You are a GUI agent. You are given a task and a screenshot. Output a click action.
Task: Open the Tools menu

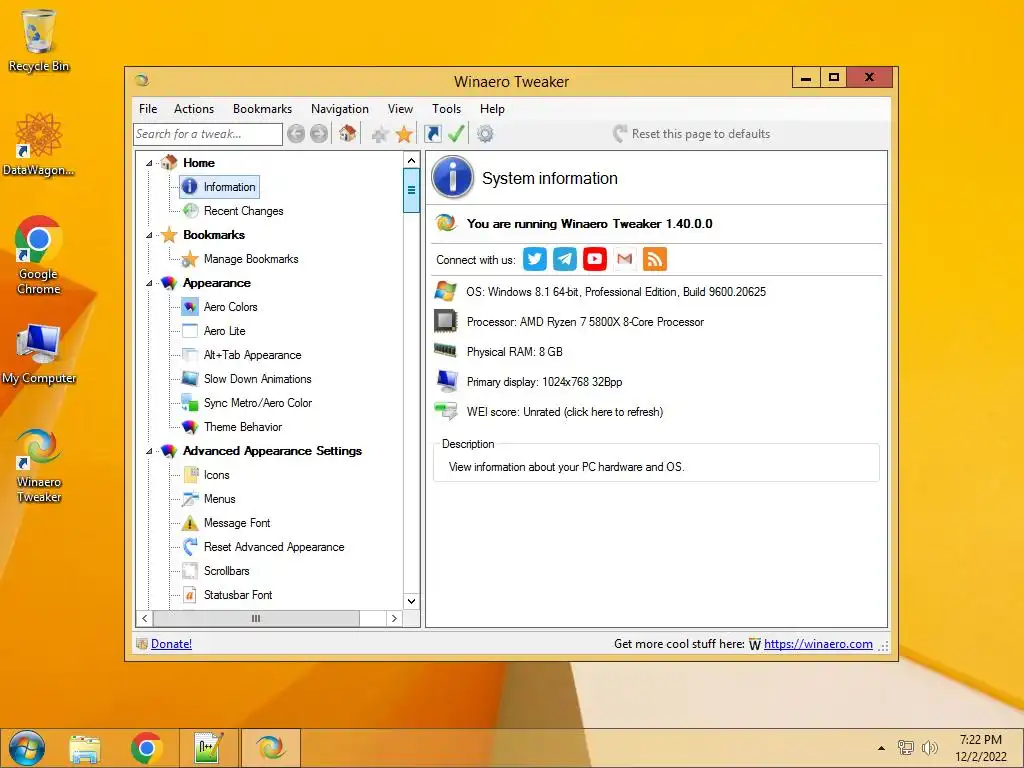coord(447,109)
